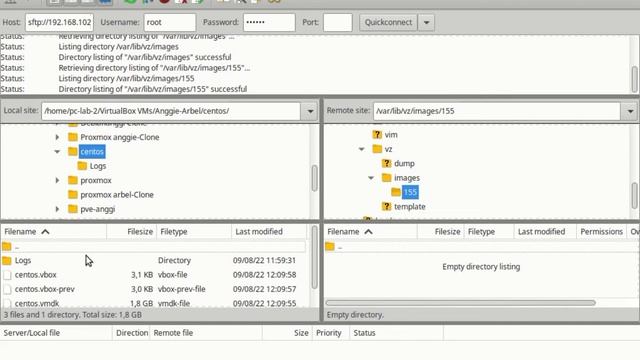Viewport: 640px width, 360px height.
Task: Collapse the centos folder in local tree
Action: pos(58,151)
